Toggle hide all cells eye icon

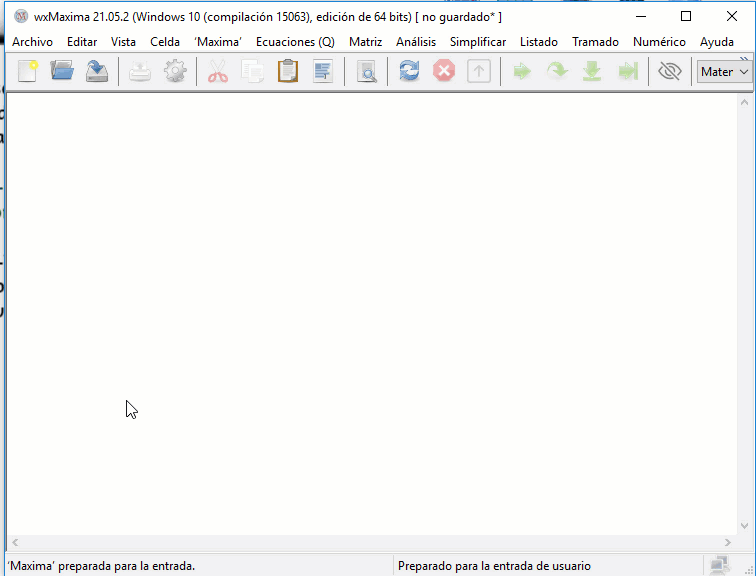coord(670,71)
